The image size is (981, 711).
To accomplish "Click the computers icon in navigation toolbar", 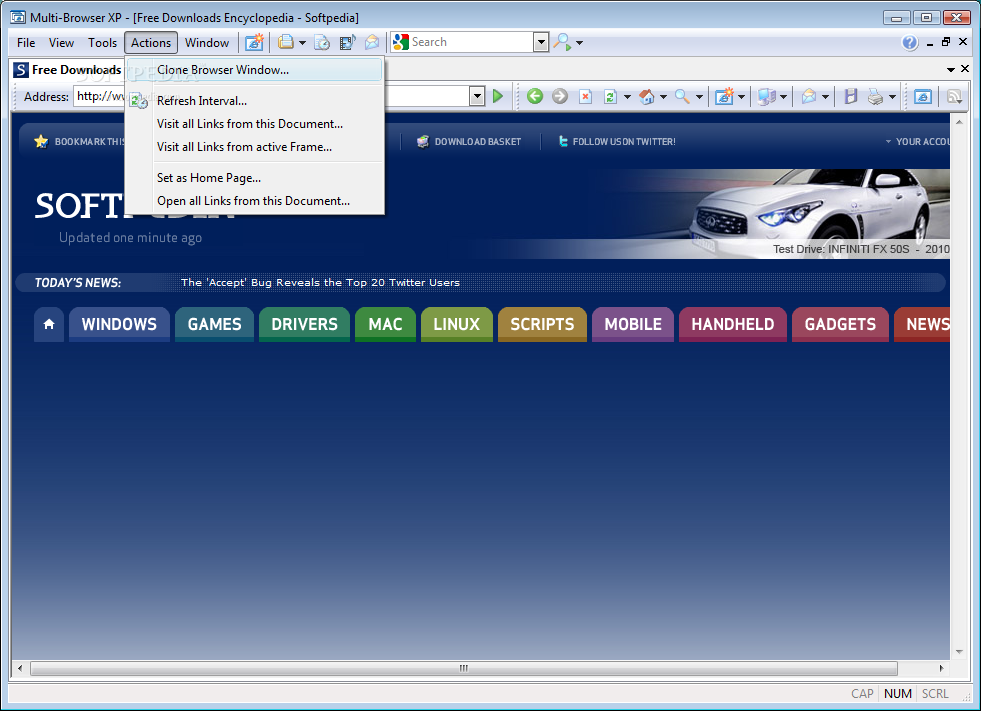I will (766, 96).
